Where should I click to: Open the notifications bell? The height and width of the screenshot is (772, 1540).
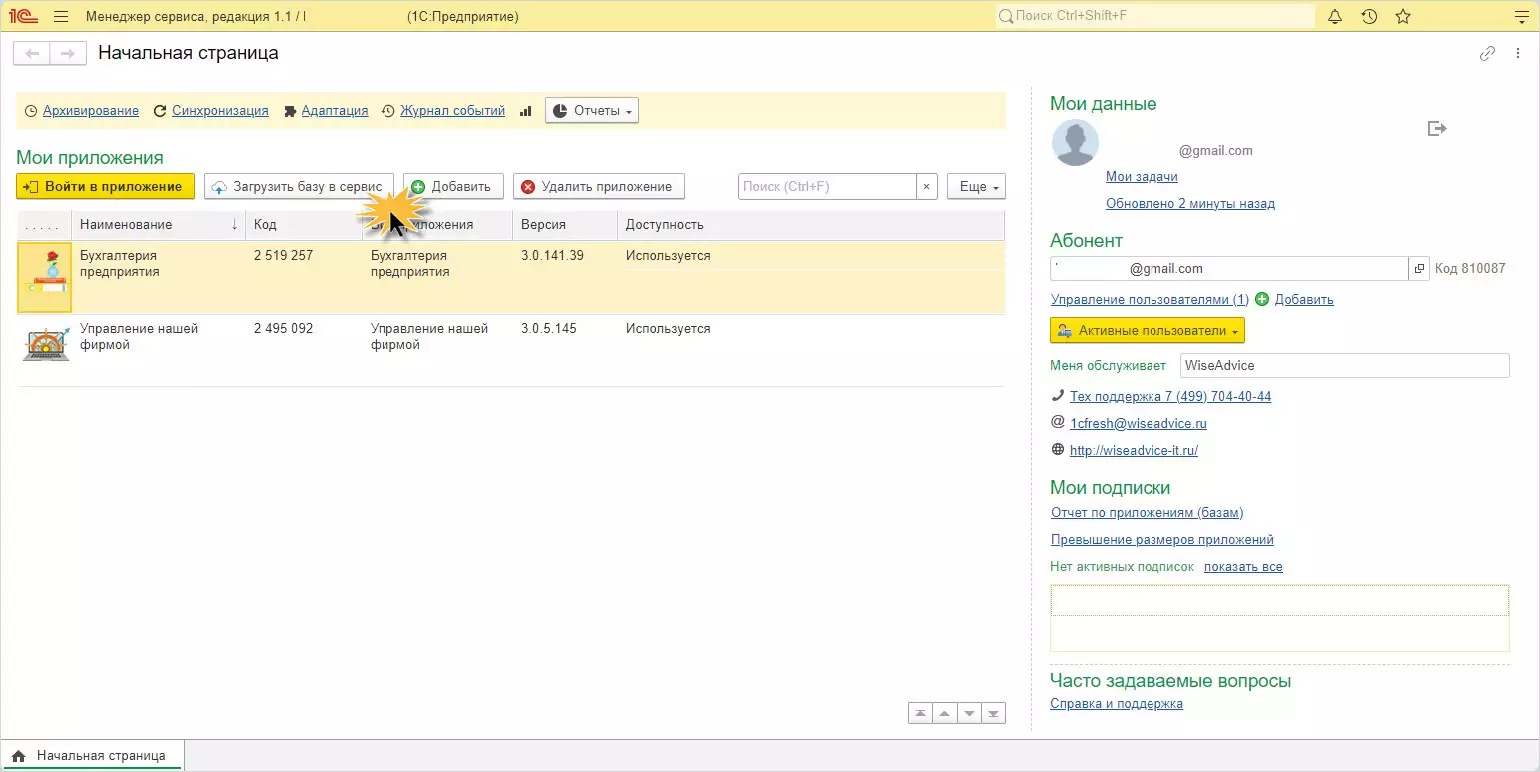point(1335,17)
